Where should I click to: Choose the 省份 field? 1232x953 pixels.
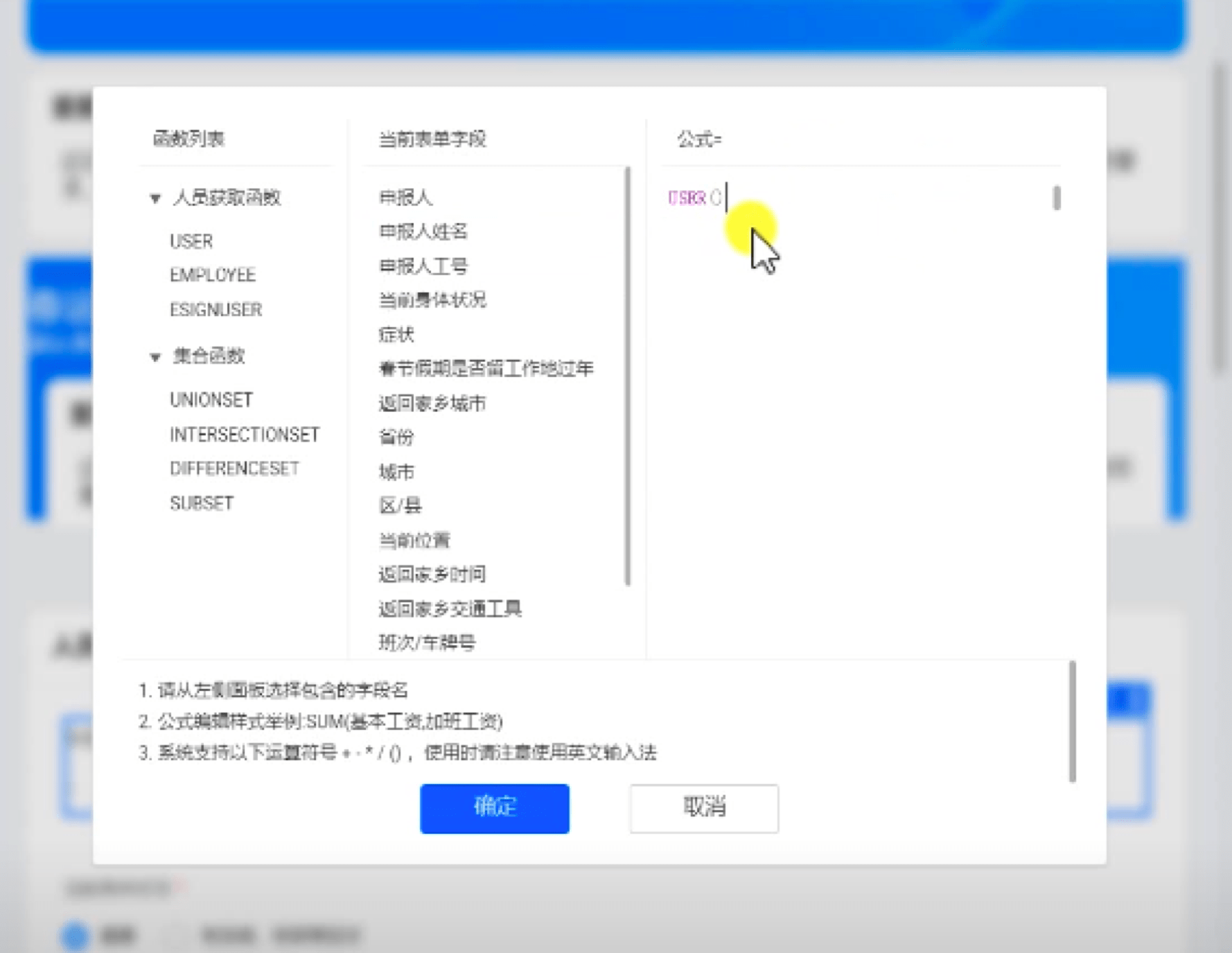396,437
